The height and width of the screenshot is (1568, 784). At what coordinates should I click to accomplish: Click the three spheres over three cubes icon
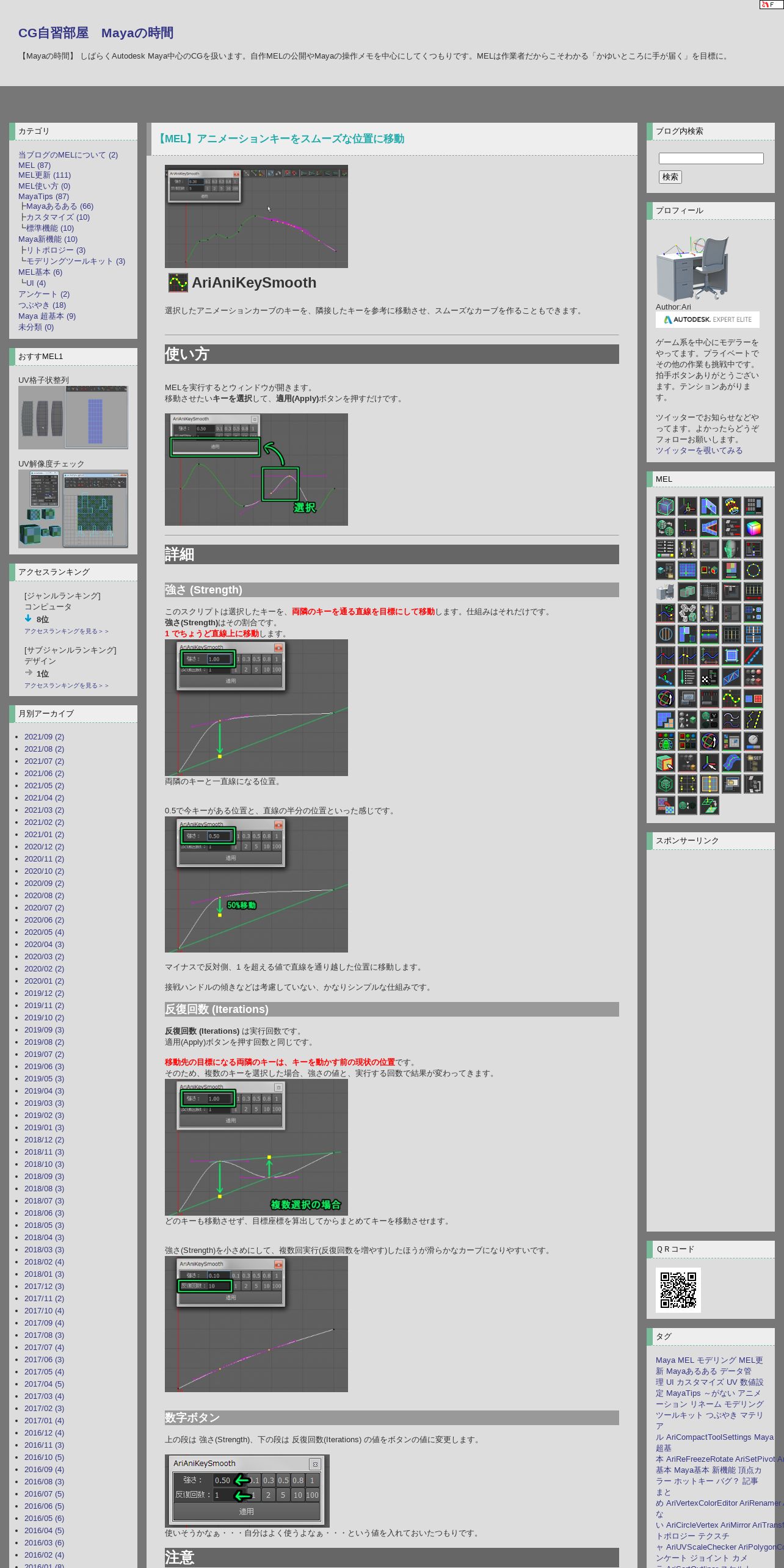(753, 677)
